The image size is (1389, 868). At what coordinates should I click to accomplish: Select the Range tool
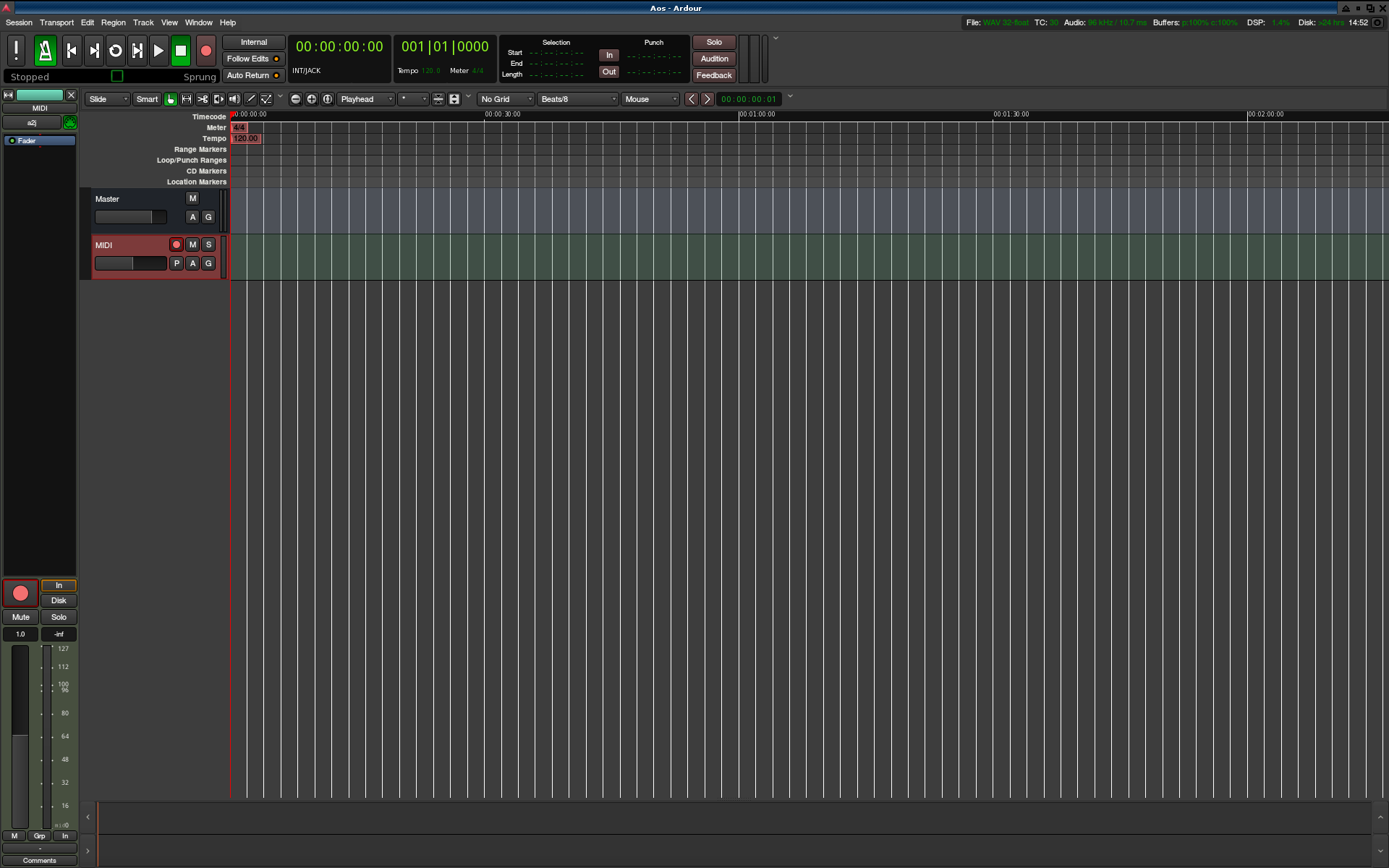pyautogui.click(x=187, y=99)
